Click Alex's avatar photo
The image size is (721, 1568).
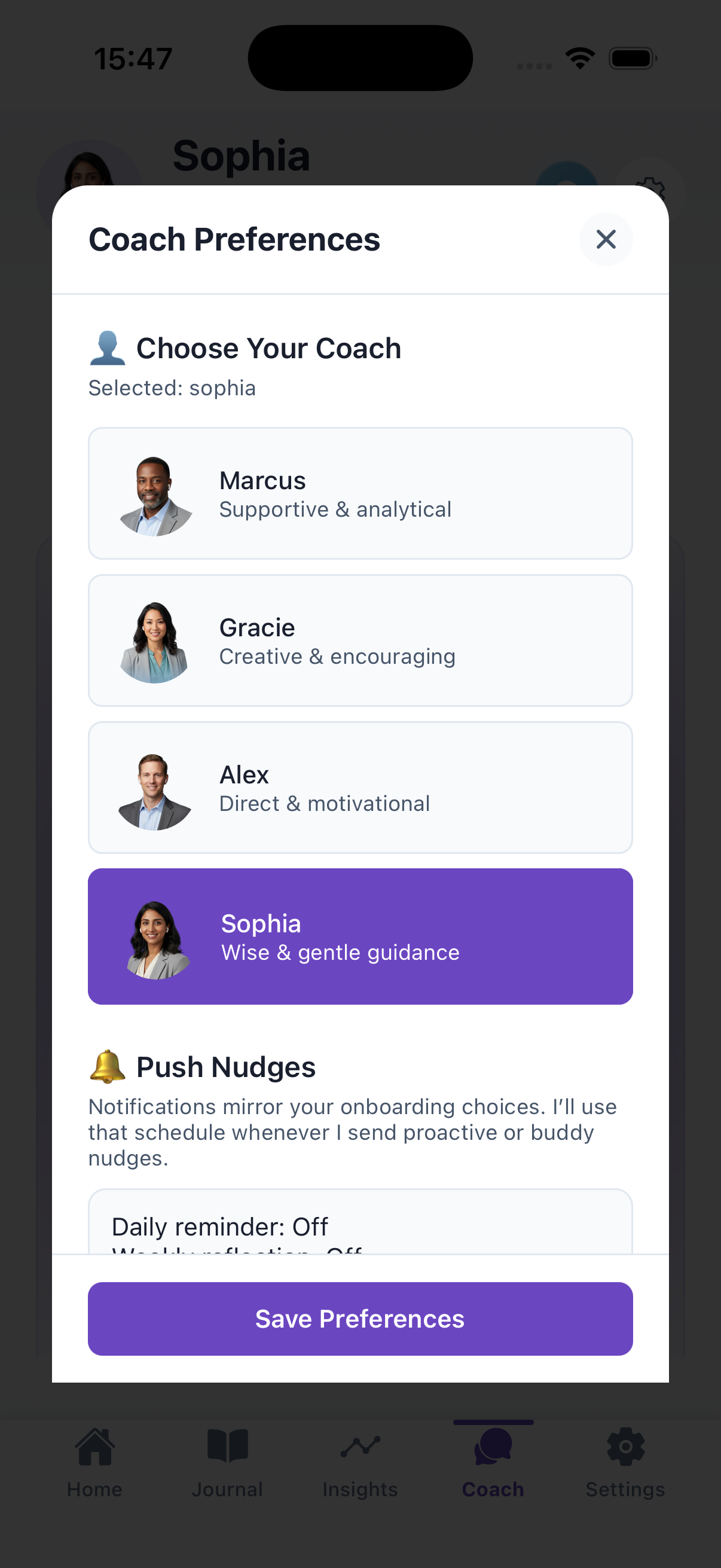[x=155, y=791]
